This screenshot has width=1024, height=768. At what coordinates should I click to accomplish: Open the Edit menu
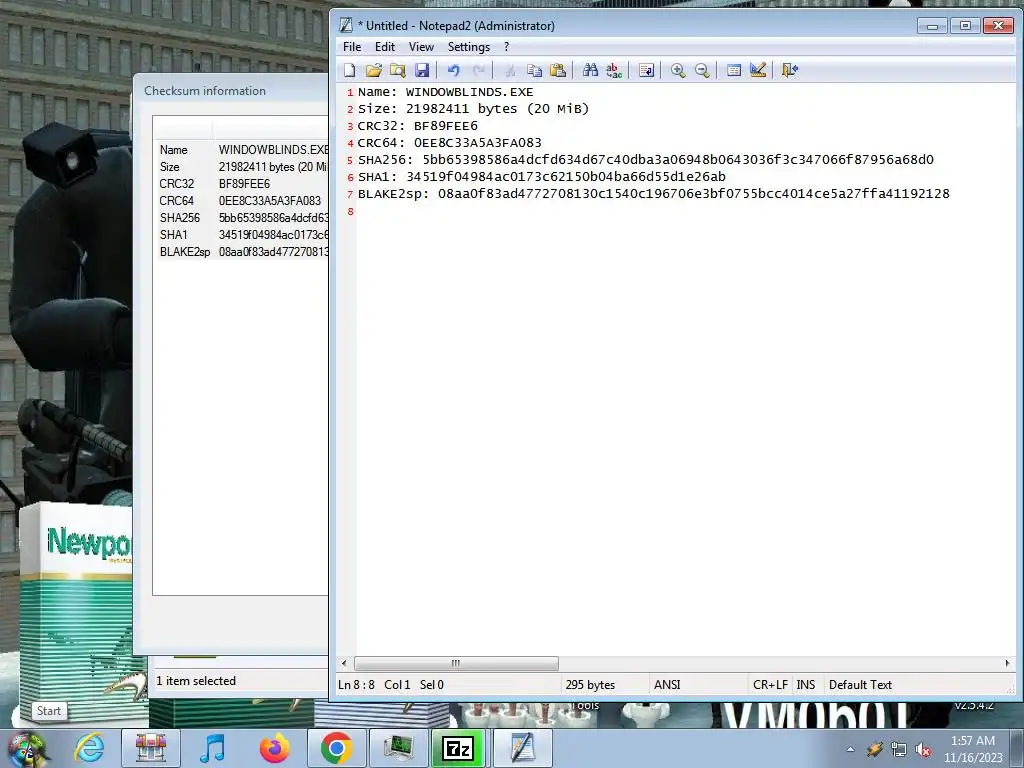pyautogui.click(x=385, y=47)
